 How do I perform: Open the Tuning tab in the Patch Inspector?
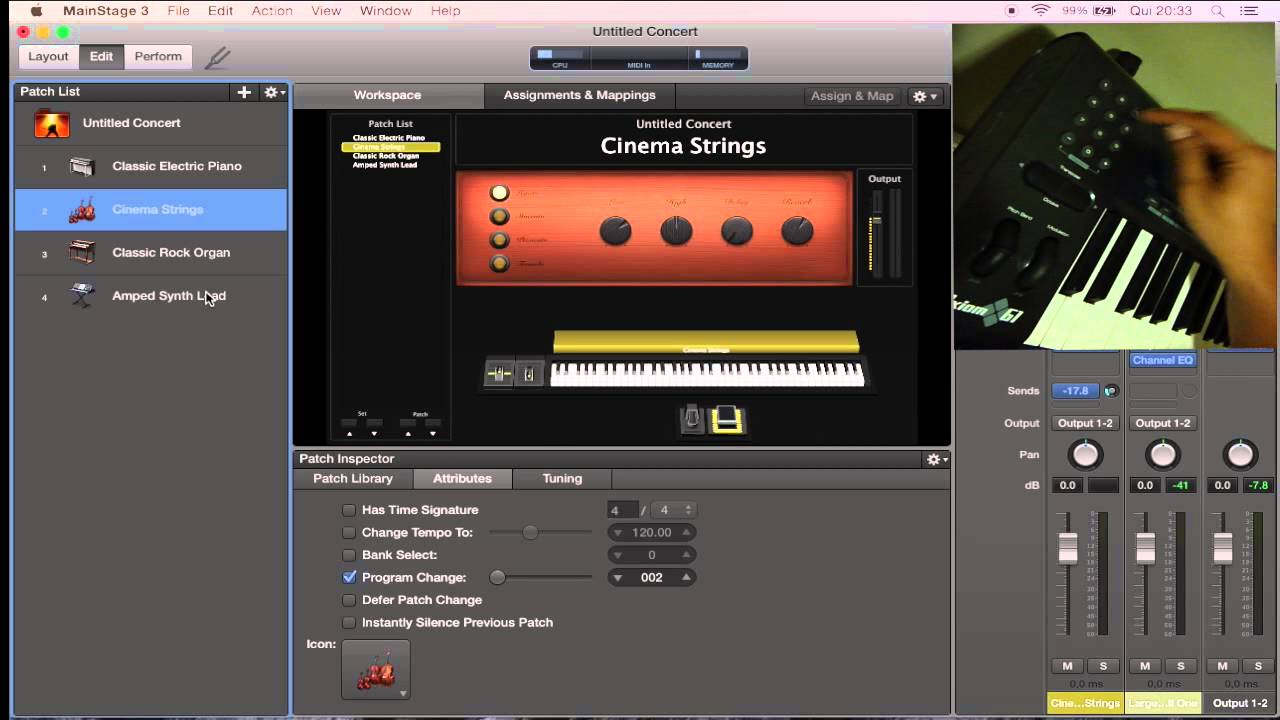(x=562, y=478)
